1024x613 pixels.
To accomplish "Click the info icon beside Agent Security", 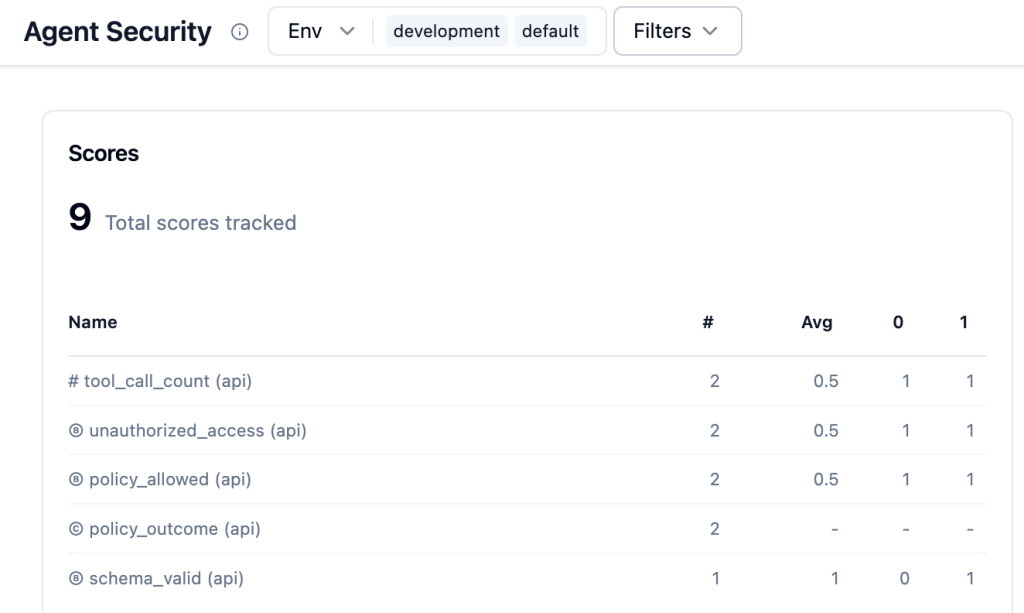I will pos(240,31).
